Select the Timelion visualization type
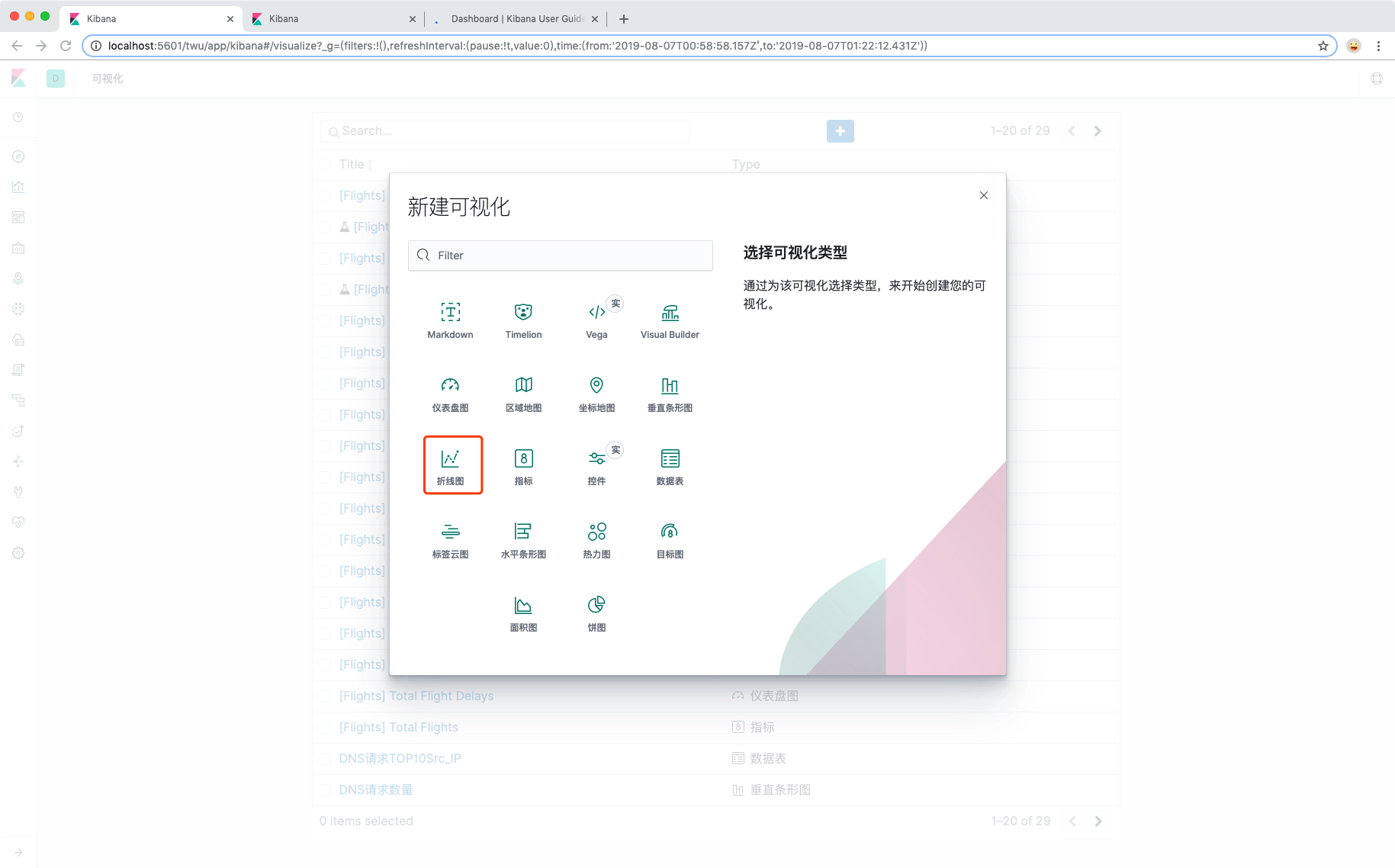1395x868 pixels. tap(523, 320)
